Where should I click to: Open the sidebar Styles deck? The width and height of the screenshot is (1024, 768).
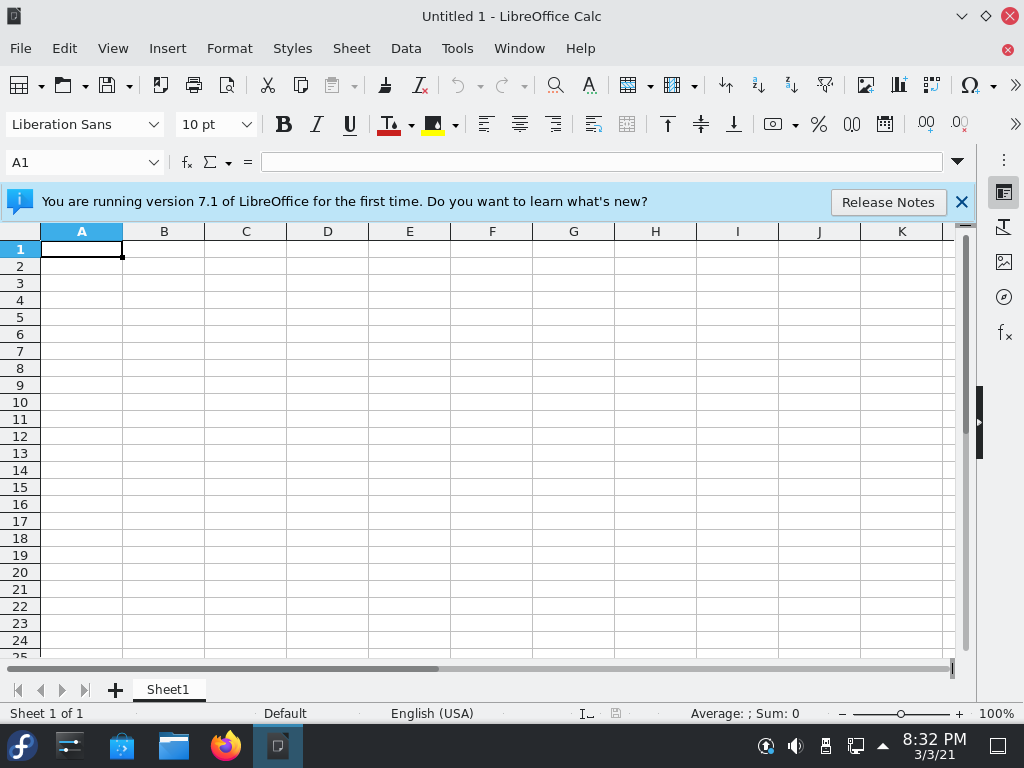[x=1004, y=227]
